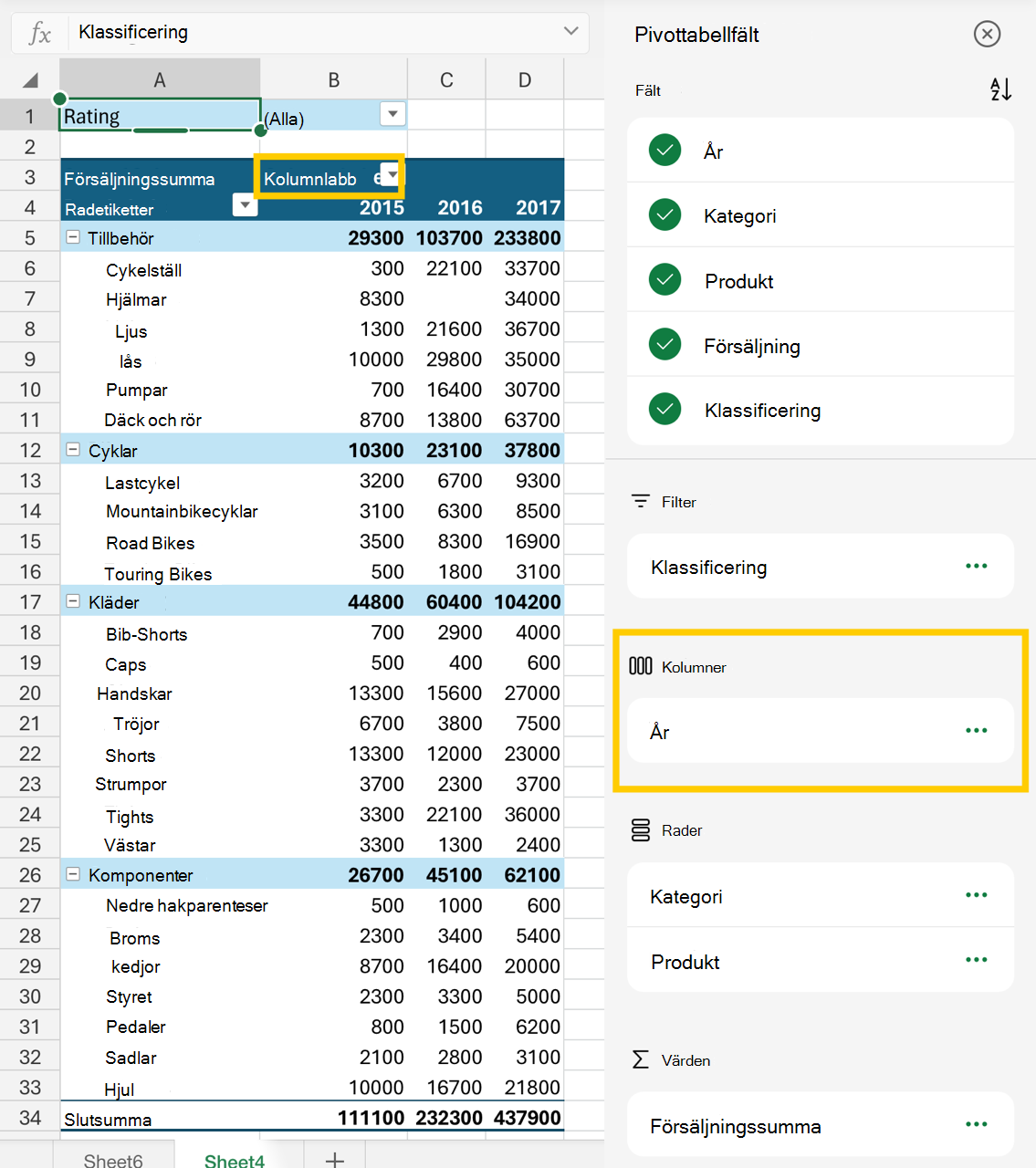Collapse the Tillbehör group
Screen dimensions: 1036x1168
click(x=73, y=237)
